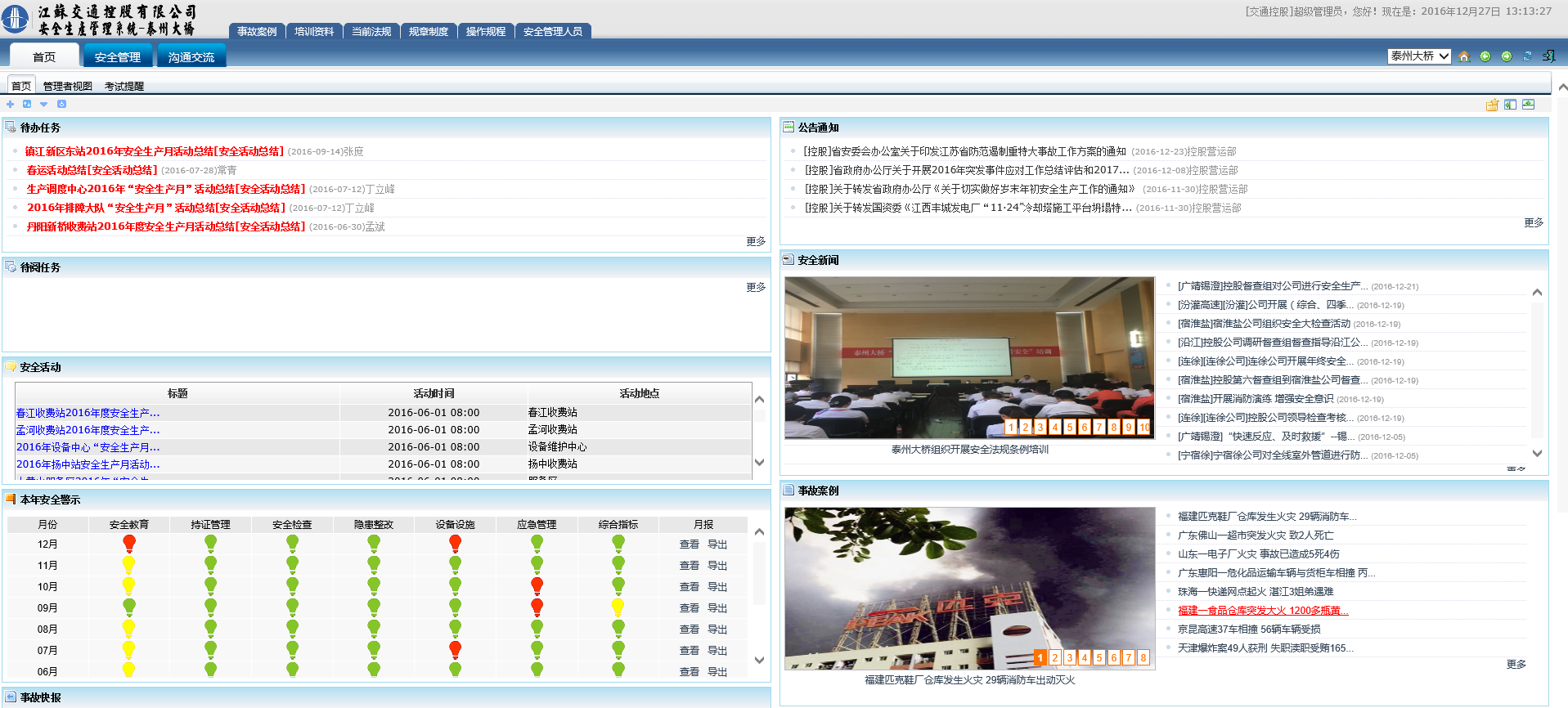1568x708 pixels.
Task: Click the blue plus icon below tabs
Action: tap(10, 105)
